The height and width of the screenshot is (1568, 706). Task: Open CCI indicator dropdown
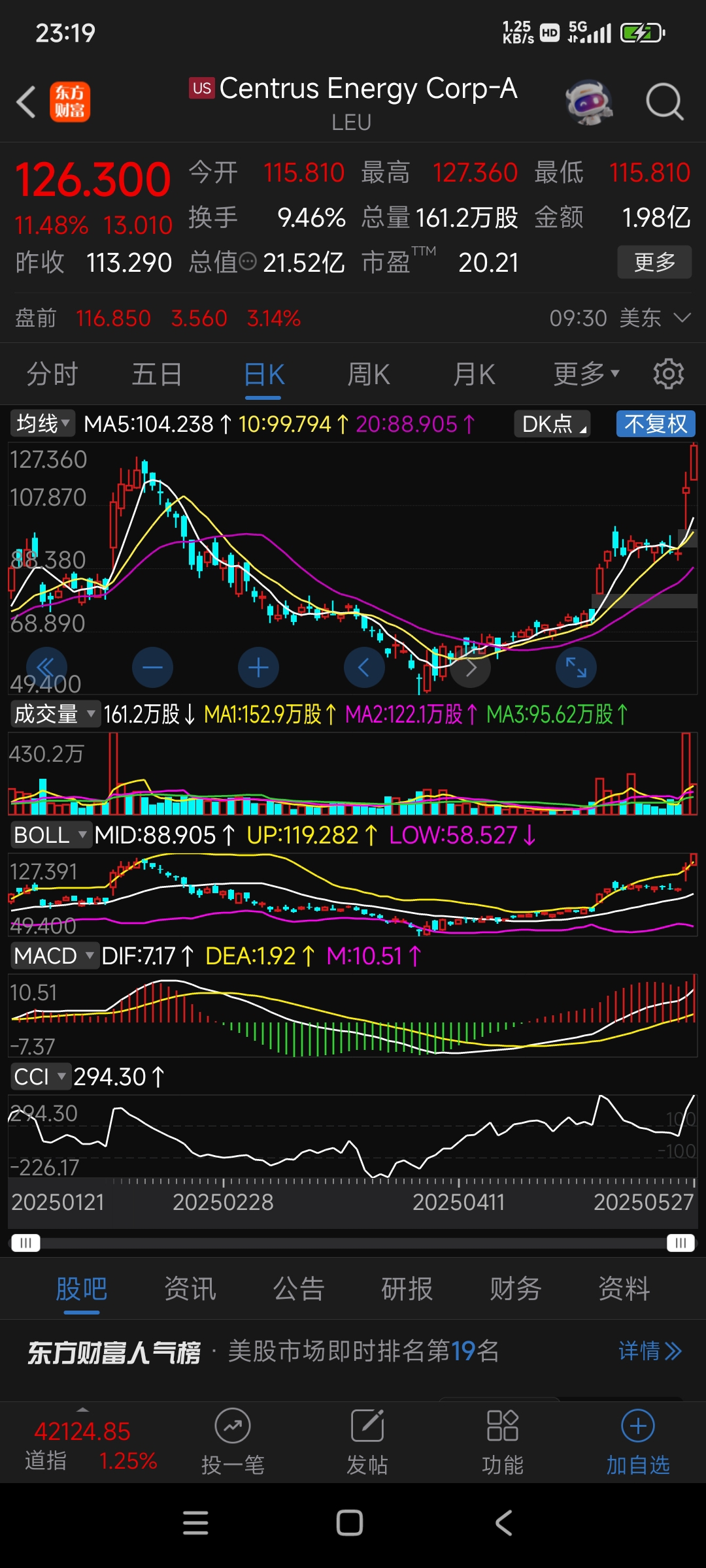tap(41, 1077)
